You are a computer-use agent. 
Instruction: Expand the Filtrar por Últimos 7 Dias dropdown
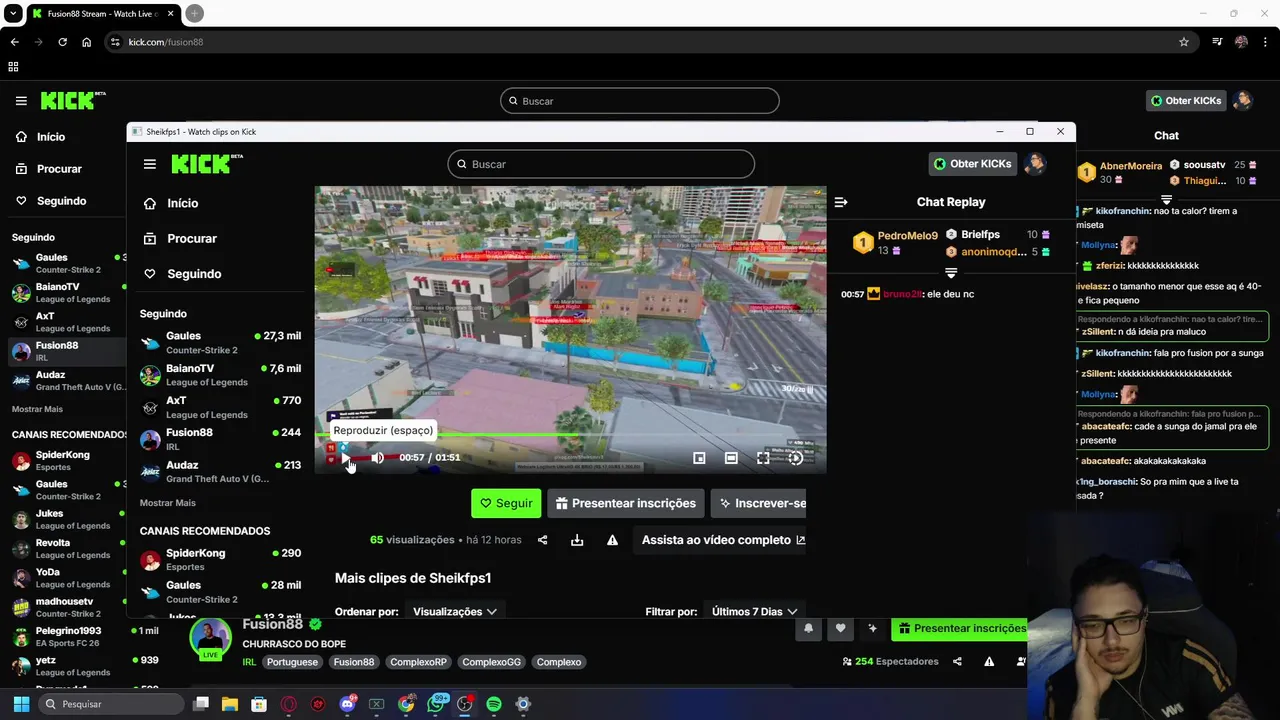754,611
